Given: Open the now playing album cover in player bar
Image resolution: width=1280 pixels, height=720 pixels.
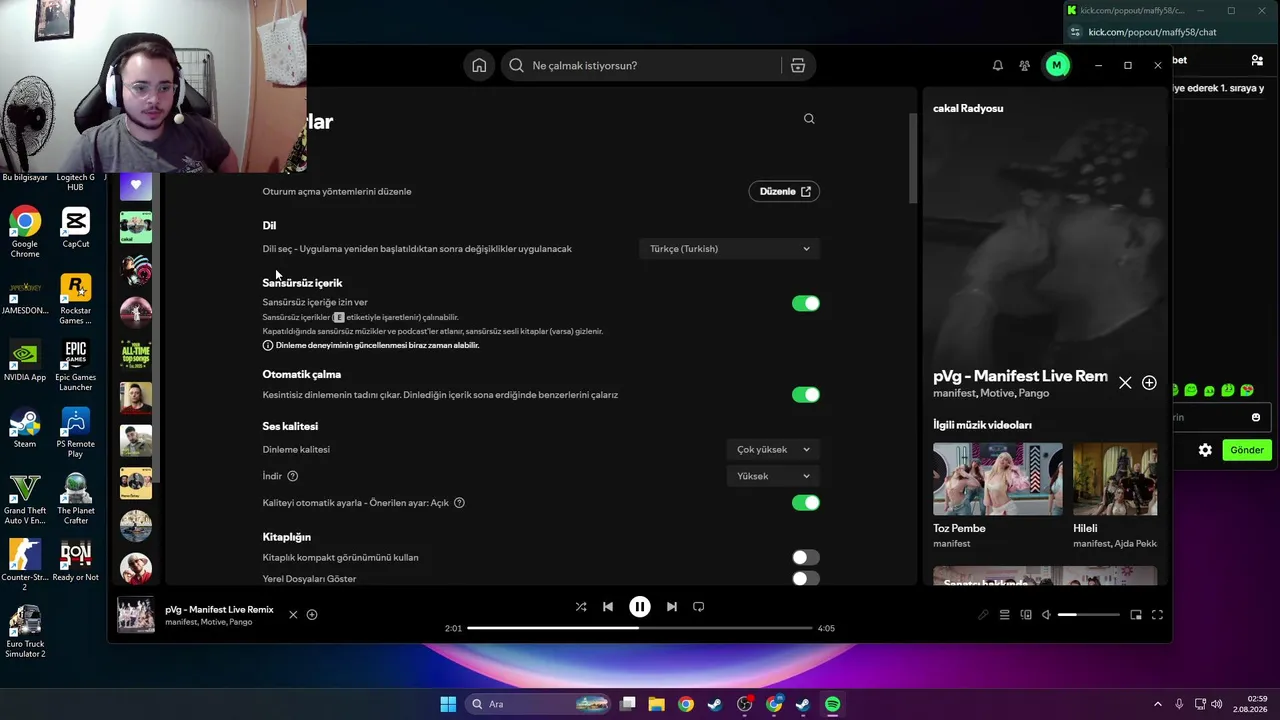Looking at the screenshot, I should 136,615.
